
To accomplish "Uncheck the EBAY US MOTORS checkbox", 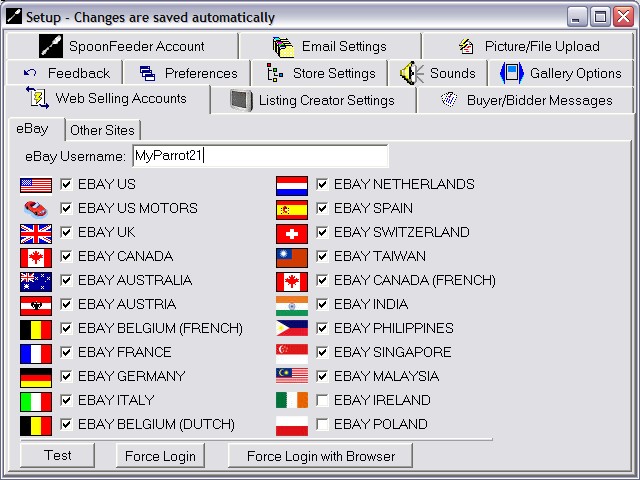I will 66,208.
